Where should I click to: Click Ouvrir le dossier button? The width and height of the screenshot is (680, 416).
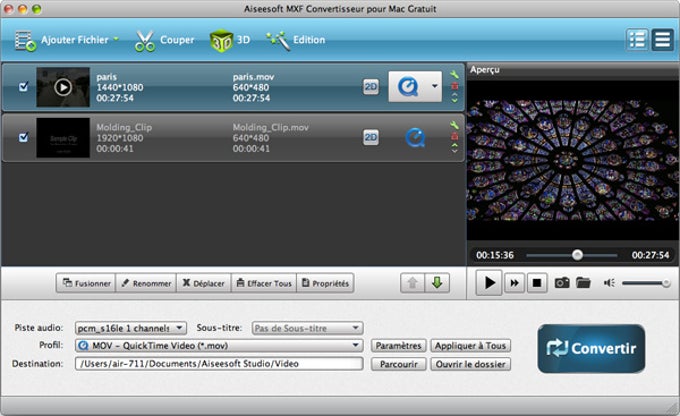coord(471,364)
